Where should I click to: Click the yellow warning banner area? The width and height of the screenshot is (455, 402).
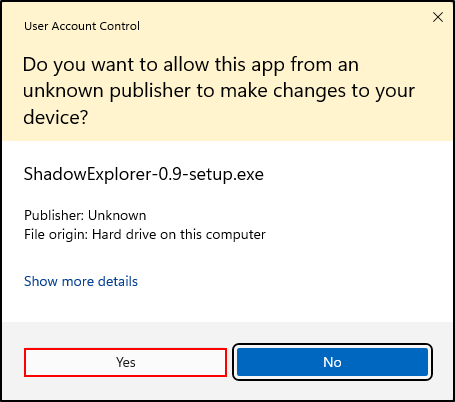coord(227,72)
